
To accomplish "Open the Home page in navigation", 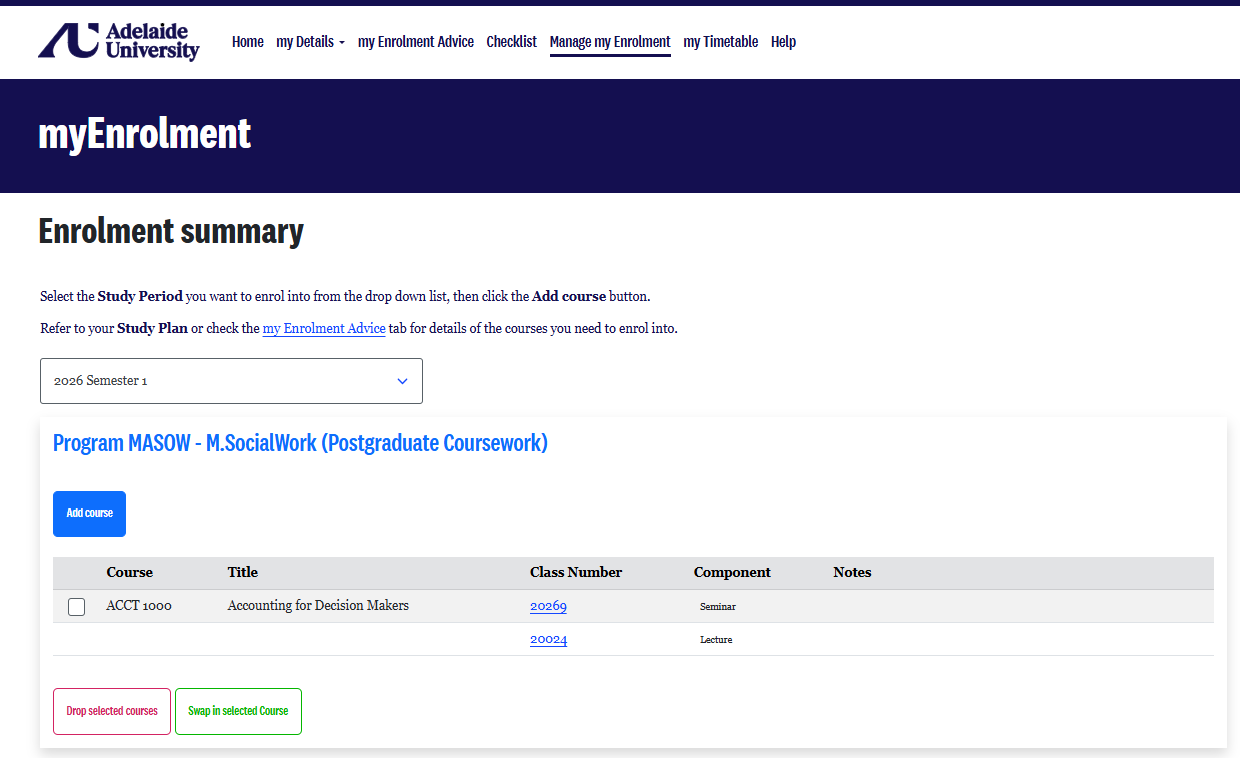I will click(x=248, y=42).
